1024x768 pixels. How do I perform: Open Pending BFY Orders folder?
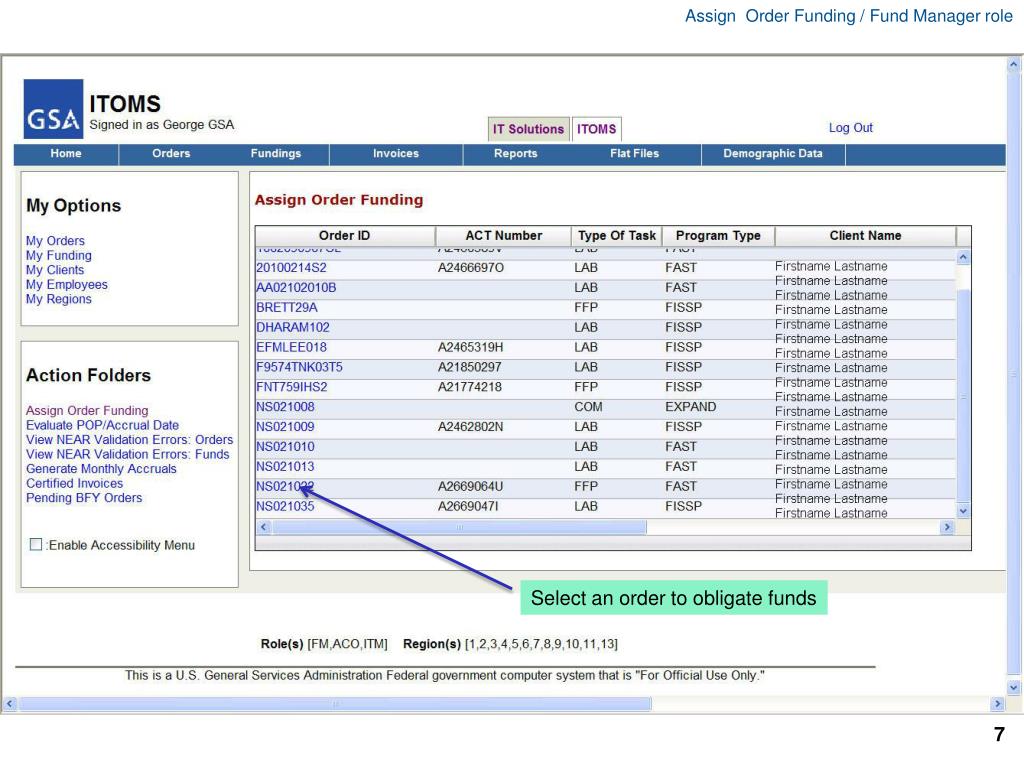(x=84, y=498)
